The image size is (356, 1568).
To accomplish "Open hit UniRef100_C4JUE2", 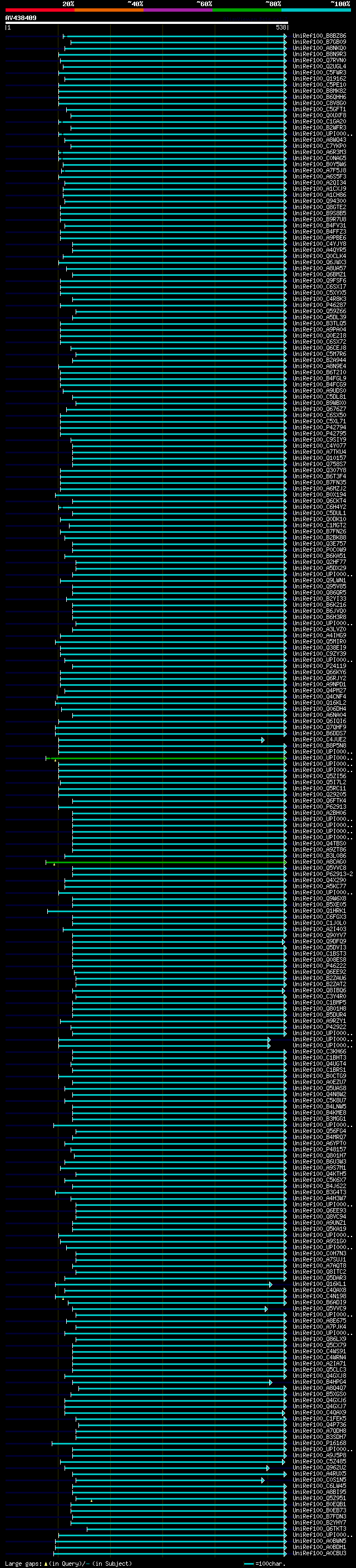I will tap(319, 740).
